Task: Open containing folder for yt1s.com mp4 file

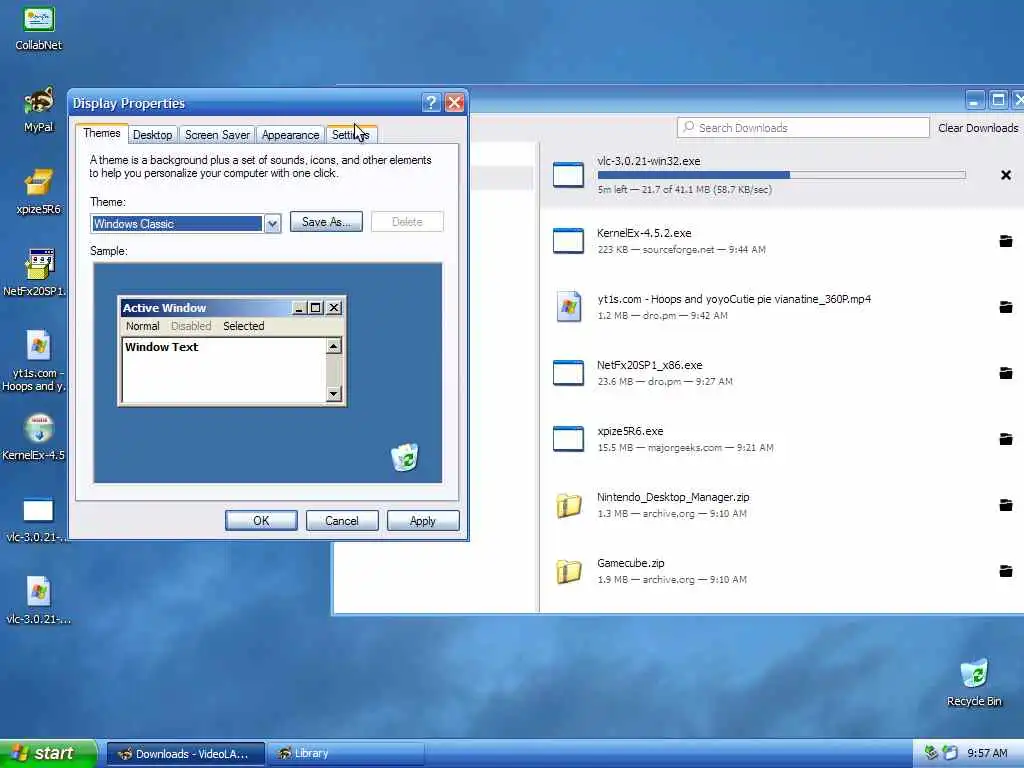Action: tap(1006, 307)
